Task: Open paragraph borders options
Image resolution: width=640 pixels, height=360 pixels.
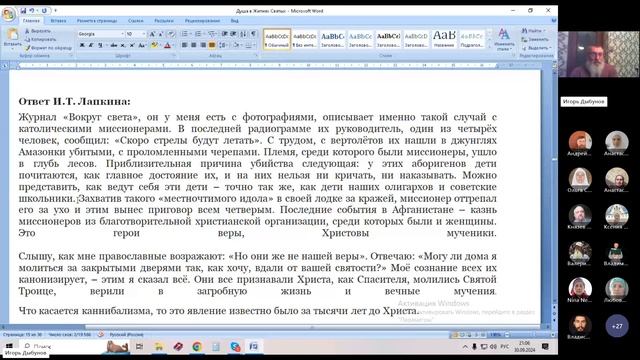Action: pyautogui.click(x=249, y=45)
